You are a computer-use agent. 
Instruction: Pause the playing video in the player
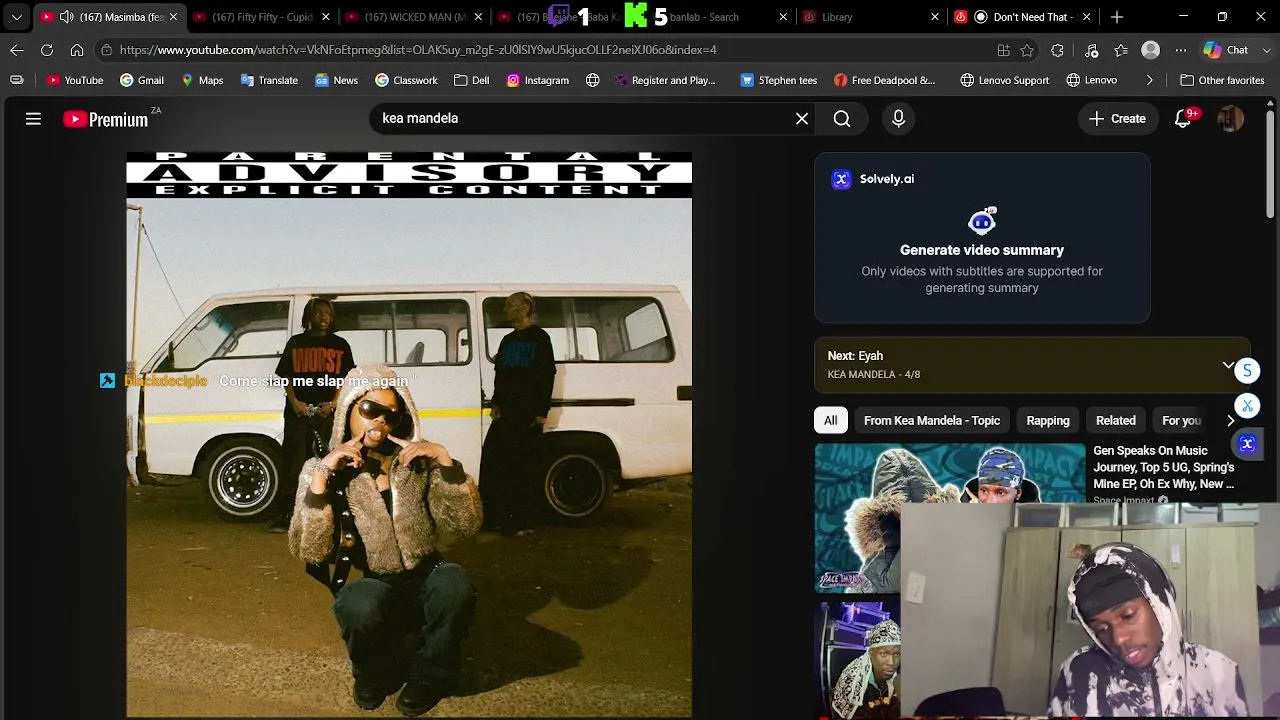click(409, 435)
